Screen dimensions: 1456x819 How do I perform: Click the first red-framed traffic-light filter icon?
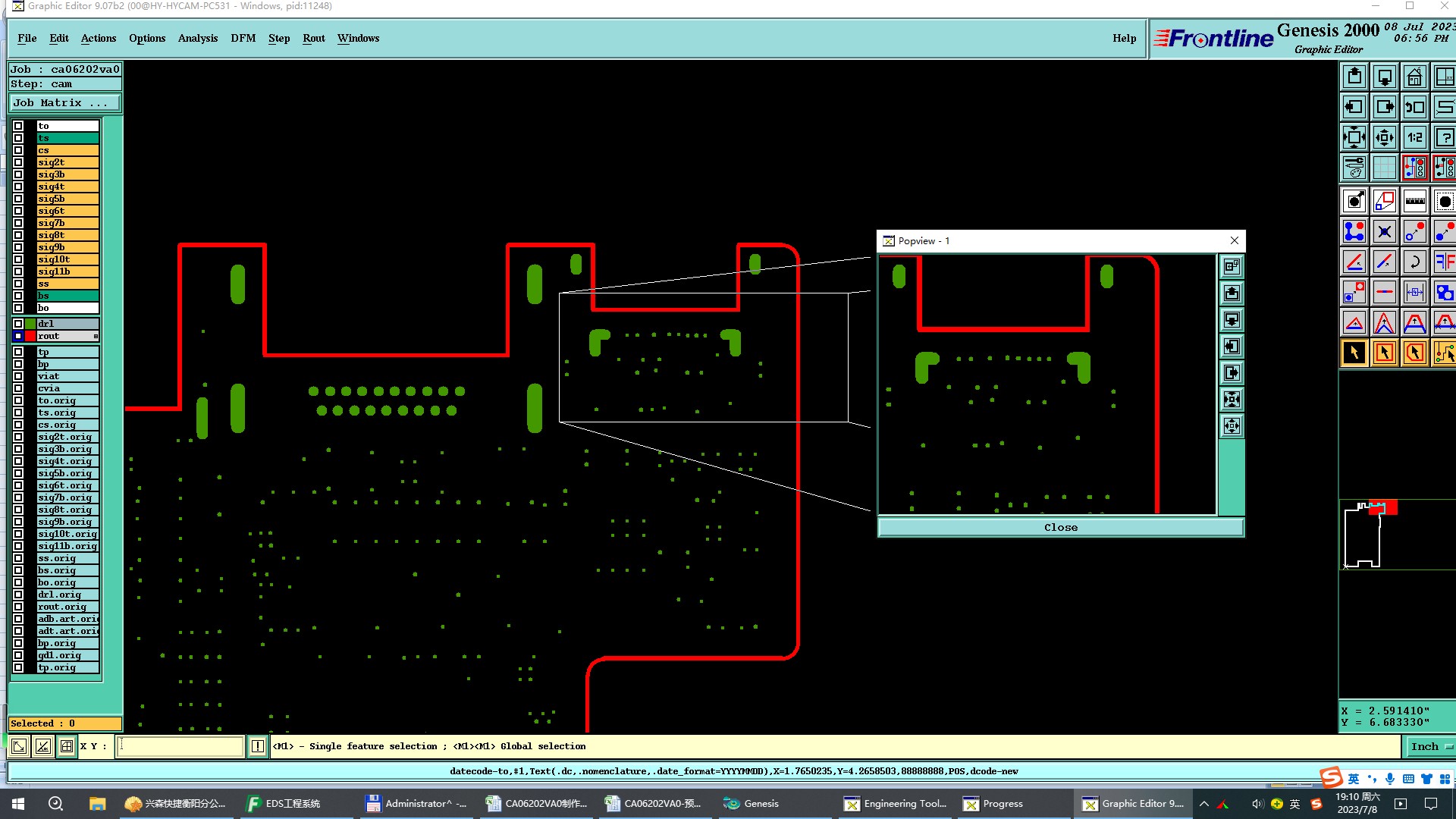point(1415,168)
